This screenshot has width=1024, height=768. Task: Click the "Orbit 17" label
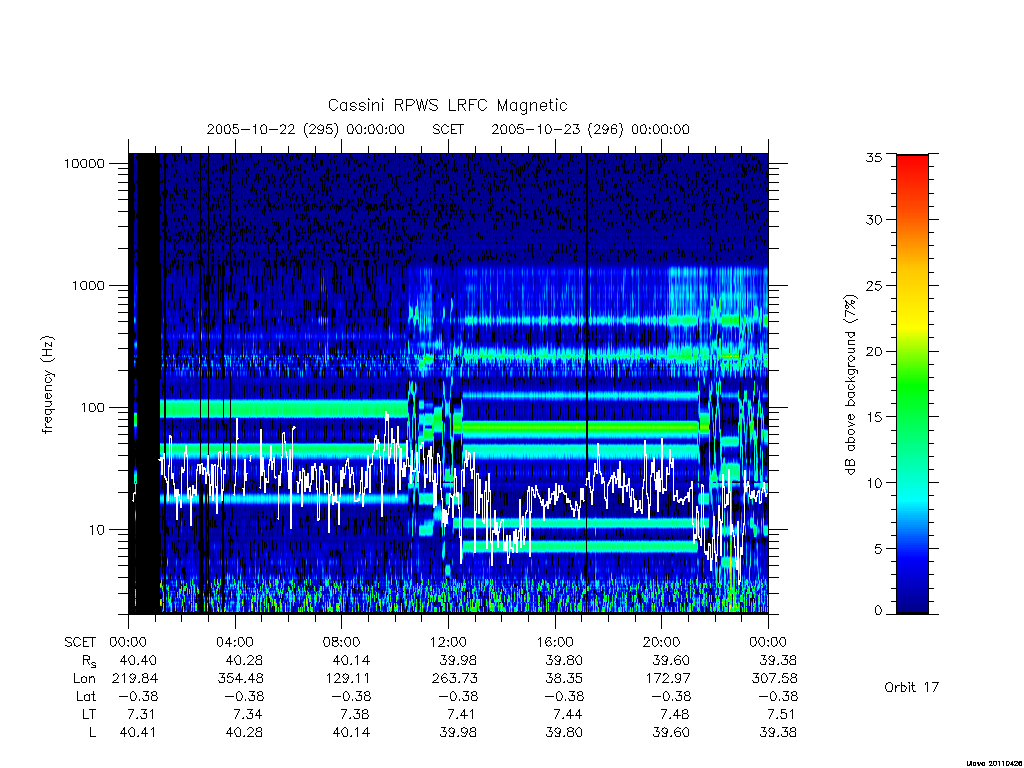coord(911,687)
